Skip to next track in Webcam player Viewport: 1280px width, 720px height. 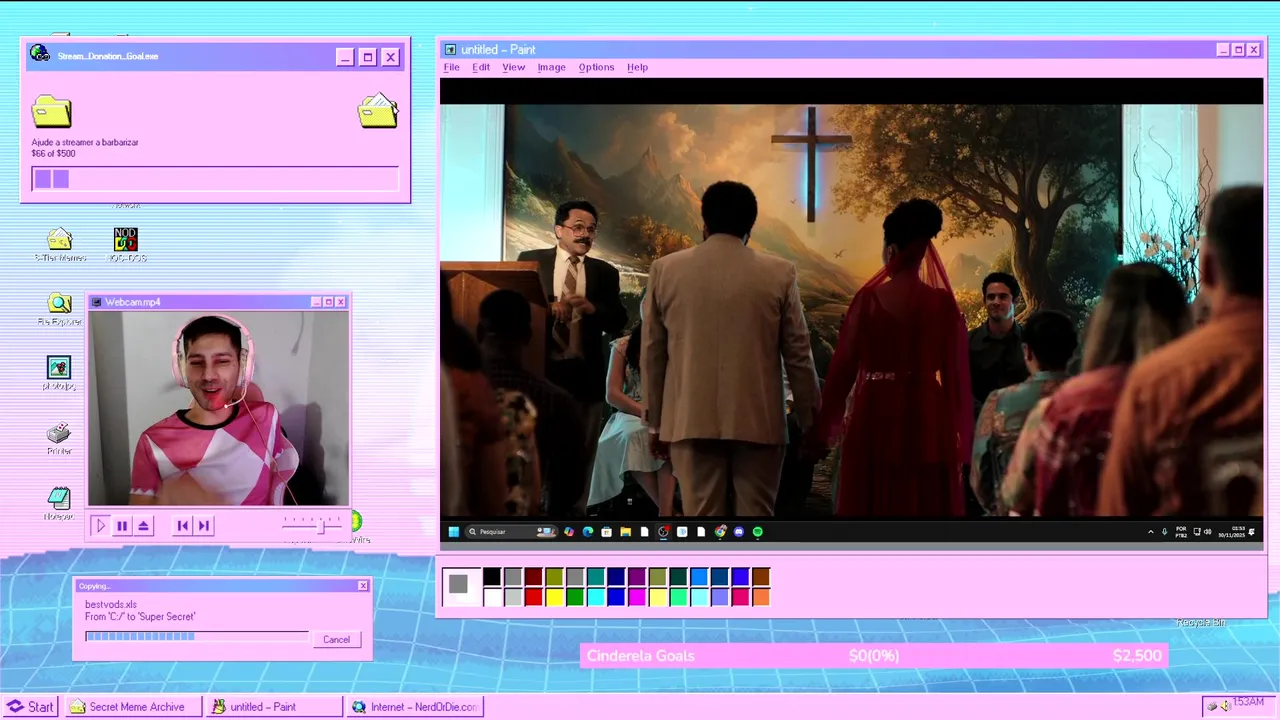pyautogui.click(x=204, y=526)
